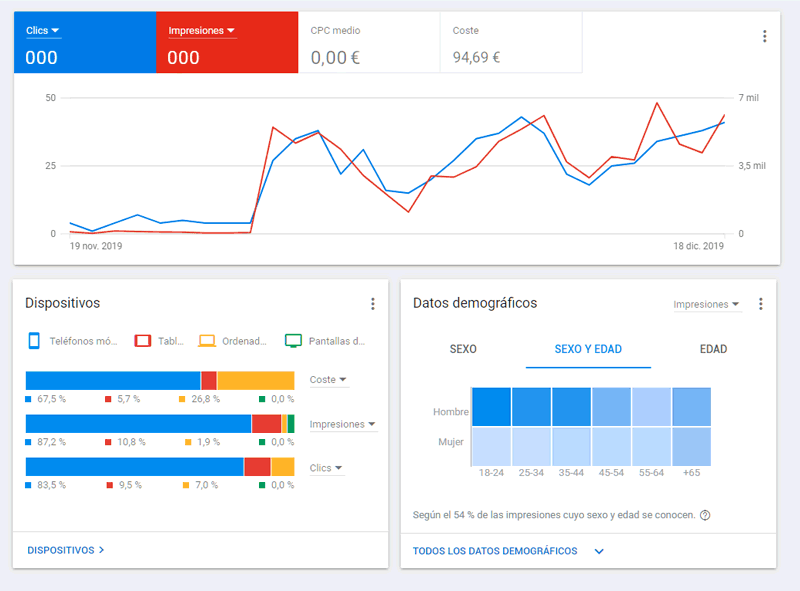Click the 18 dic. 2019 date label
The width and height of the screenshot is (800, 591).
pyautogui.click(x=698, y=246)
